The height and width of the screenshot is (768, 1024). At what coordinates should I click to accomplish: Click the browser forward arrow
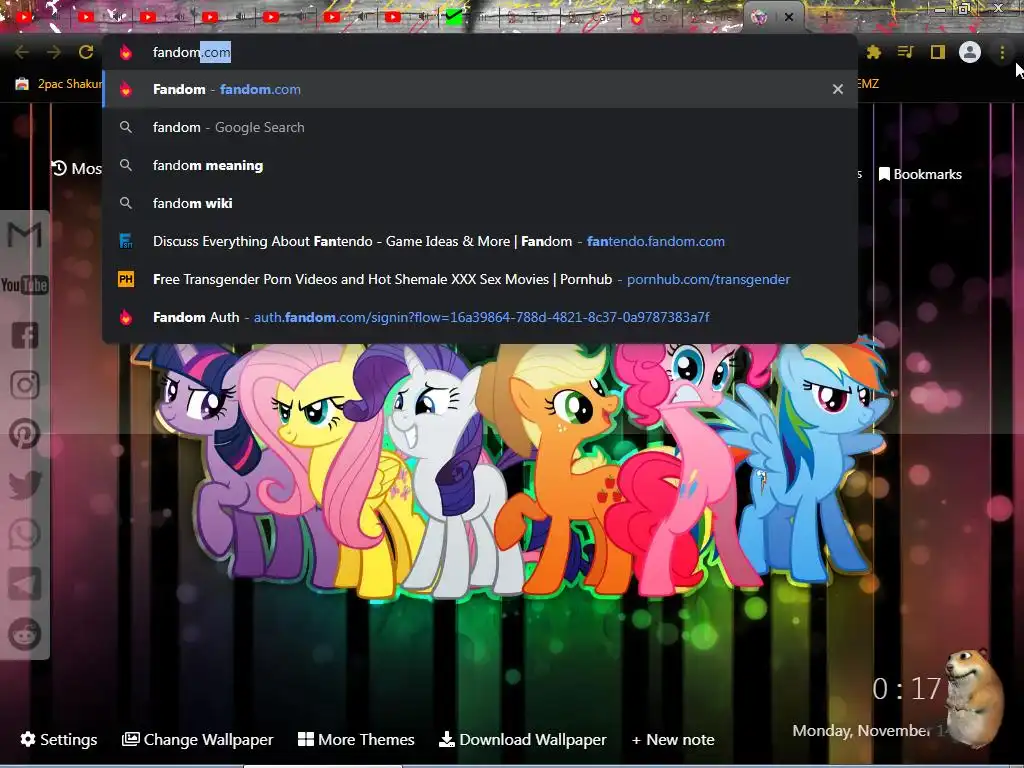(x=54, y=52)
